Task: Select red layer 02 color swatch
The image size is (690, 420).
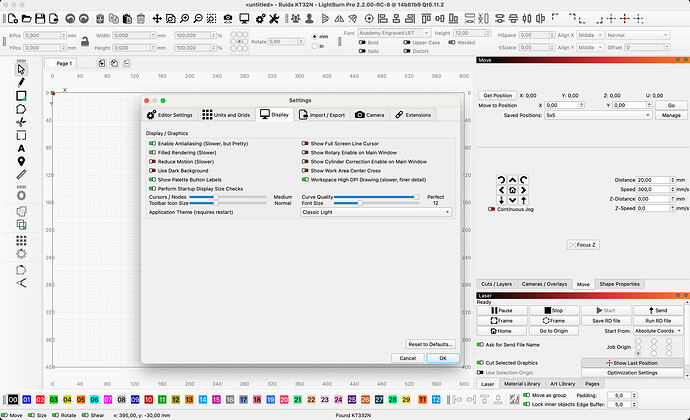Action: 40,399
